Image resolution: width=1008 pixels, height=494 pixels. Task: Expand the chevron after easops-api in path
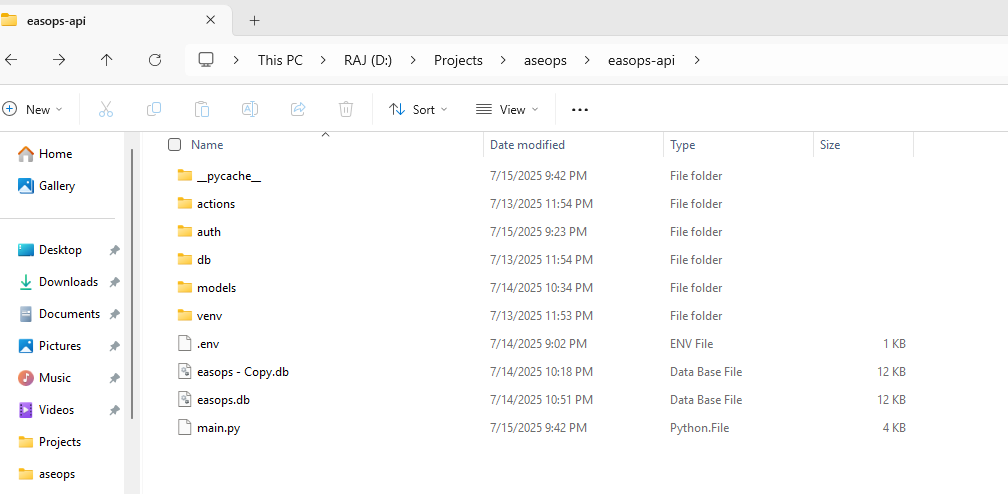697,60
